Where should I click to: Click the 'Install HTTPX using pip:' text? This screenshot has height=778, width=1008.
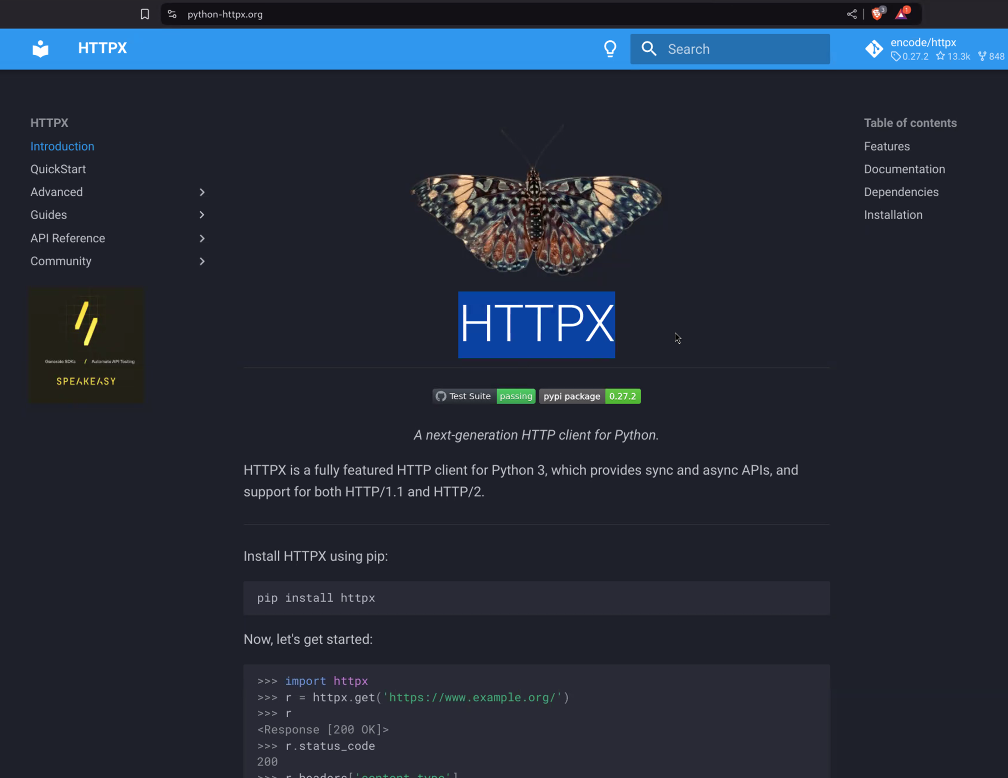point(316,556)
